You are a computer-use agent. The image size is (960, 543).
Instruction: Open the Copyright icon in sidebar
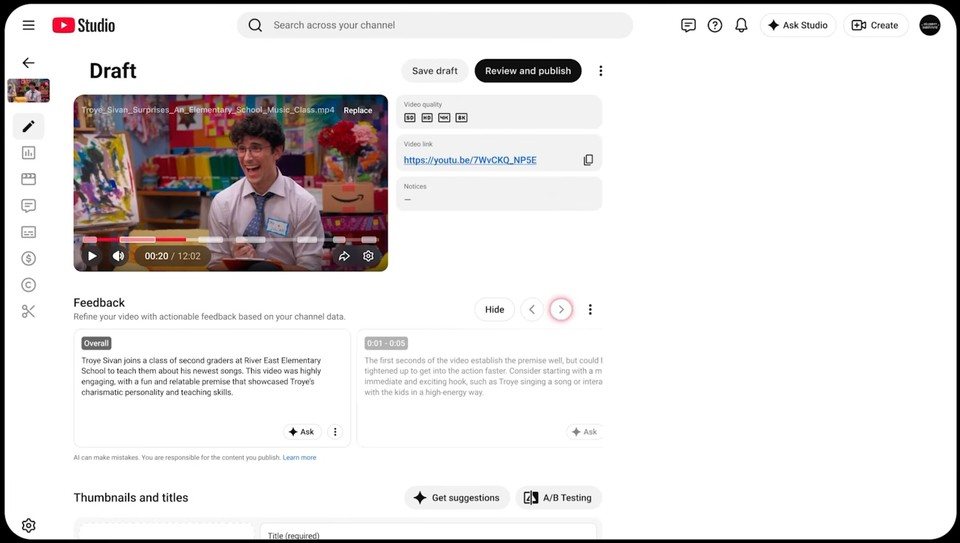click(28, 285)
